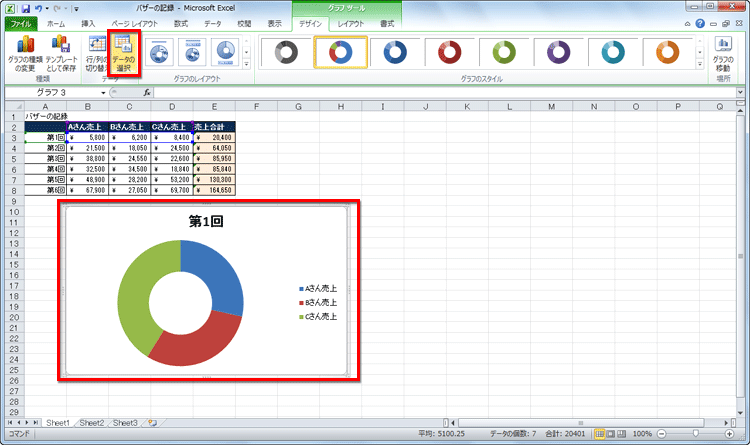
Task: Click the Save icon in quick access toolbar
Action: click(25, 6)
